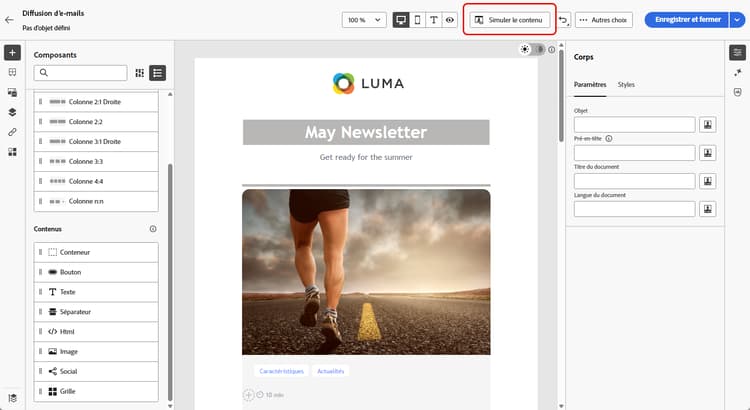This screenshot has height=410, width=750.
Task: Select the Colonne 2:1 Droite structure
Action: pos(96,102)
